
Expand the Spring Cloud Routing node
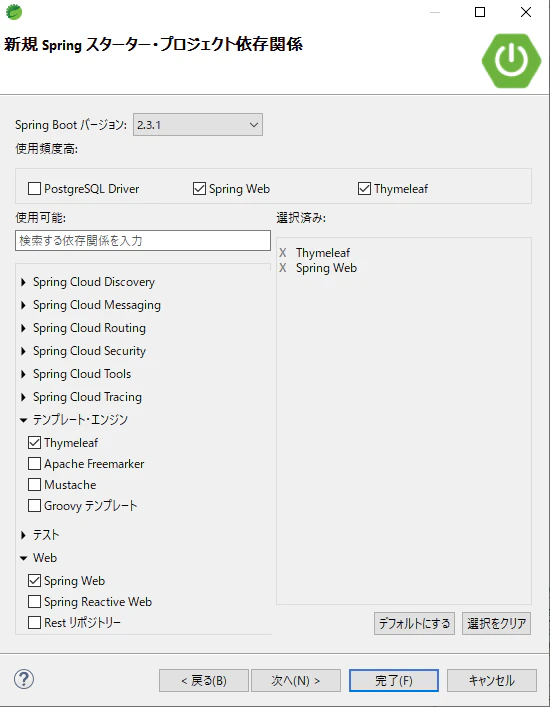(23, 328)
